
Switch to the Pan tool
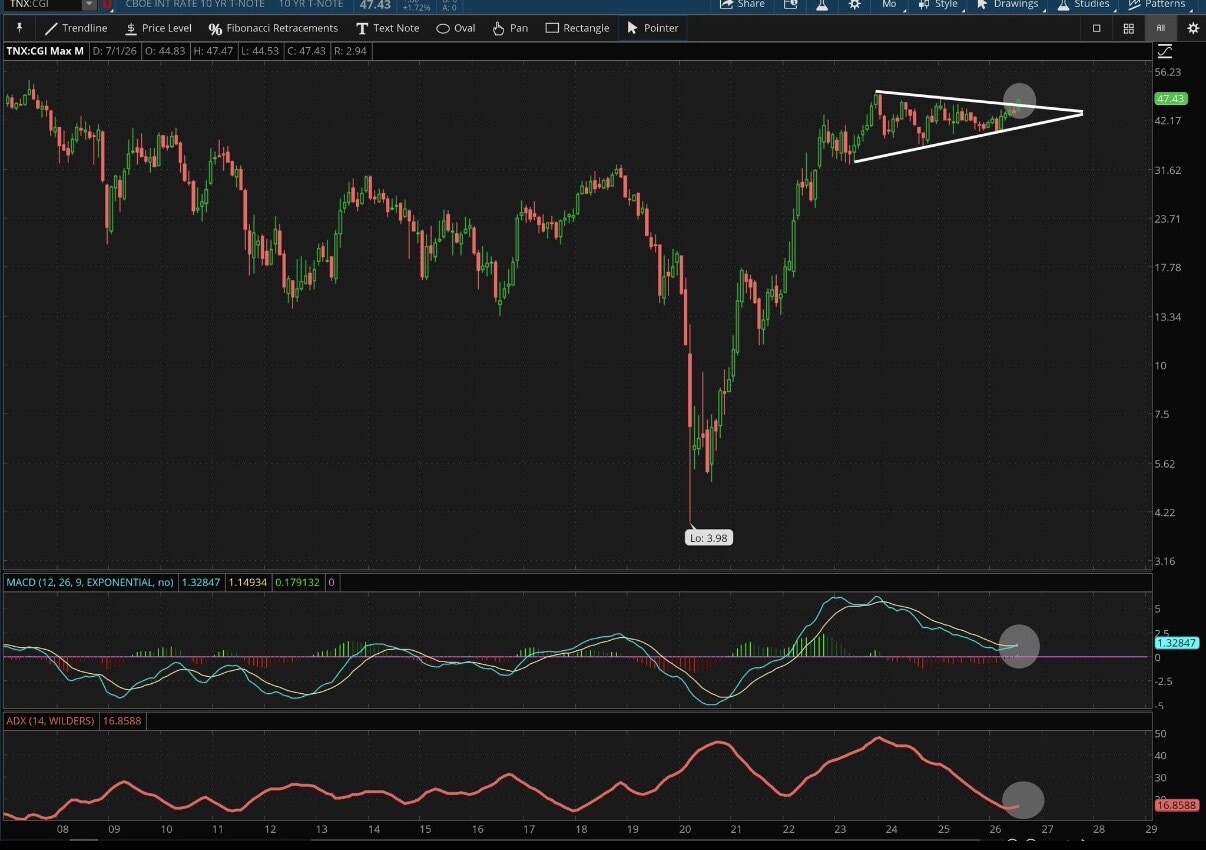click(x=510, y=28)
